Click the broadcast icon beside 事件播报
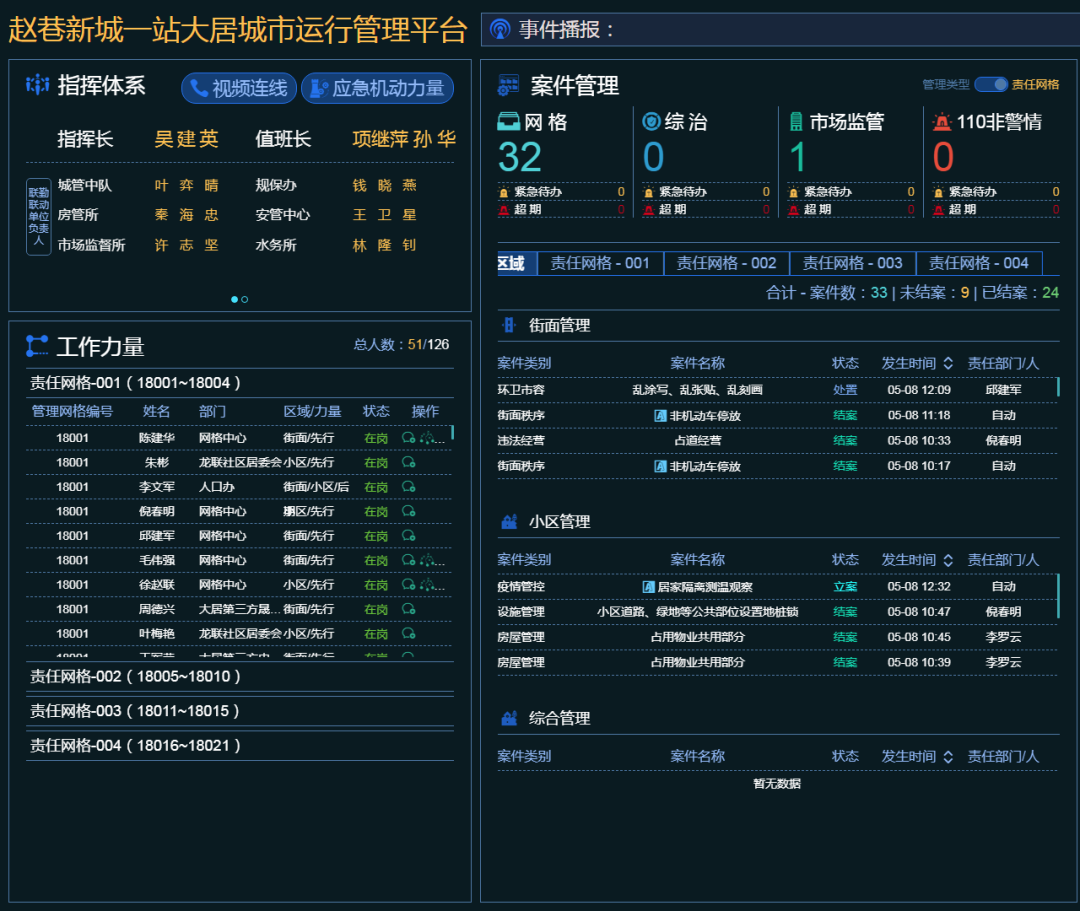Image resolution: width=1080 pixels, height=911 pixels. pos(500,30)
